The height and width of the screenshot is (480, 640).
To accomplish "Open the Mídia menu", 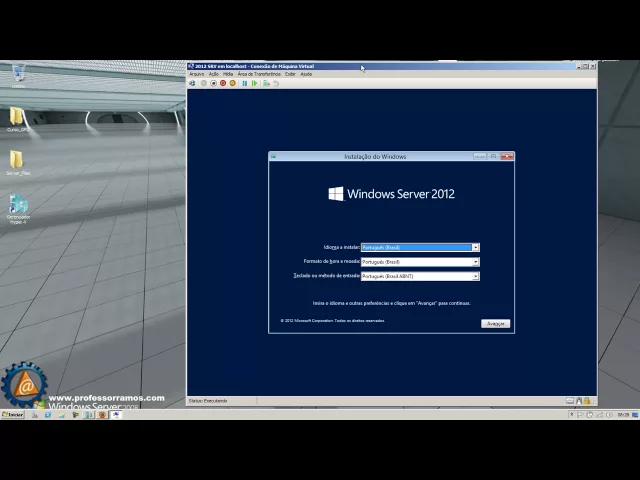I will 228,74.
